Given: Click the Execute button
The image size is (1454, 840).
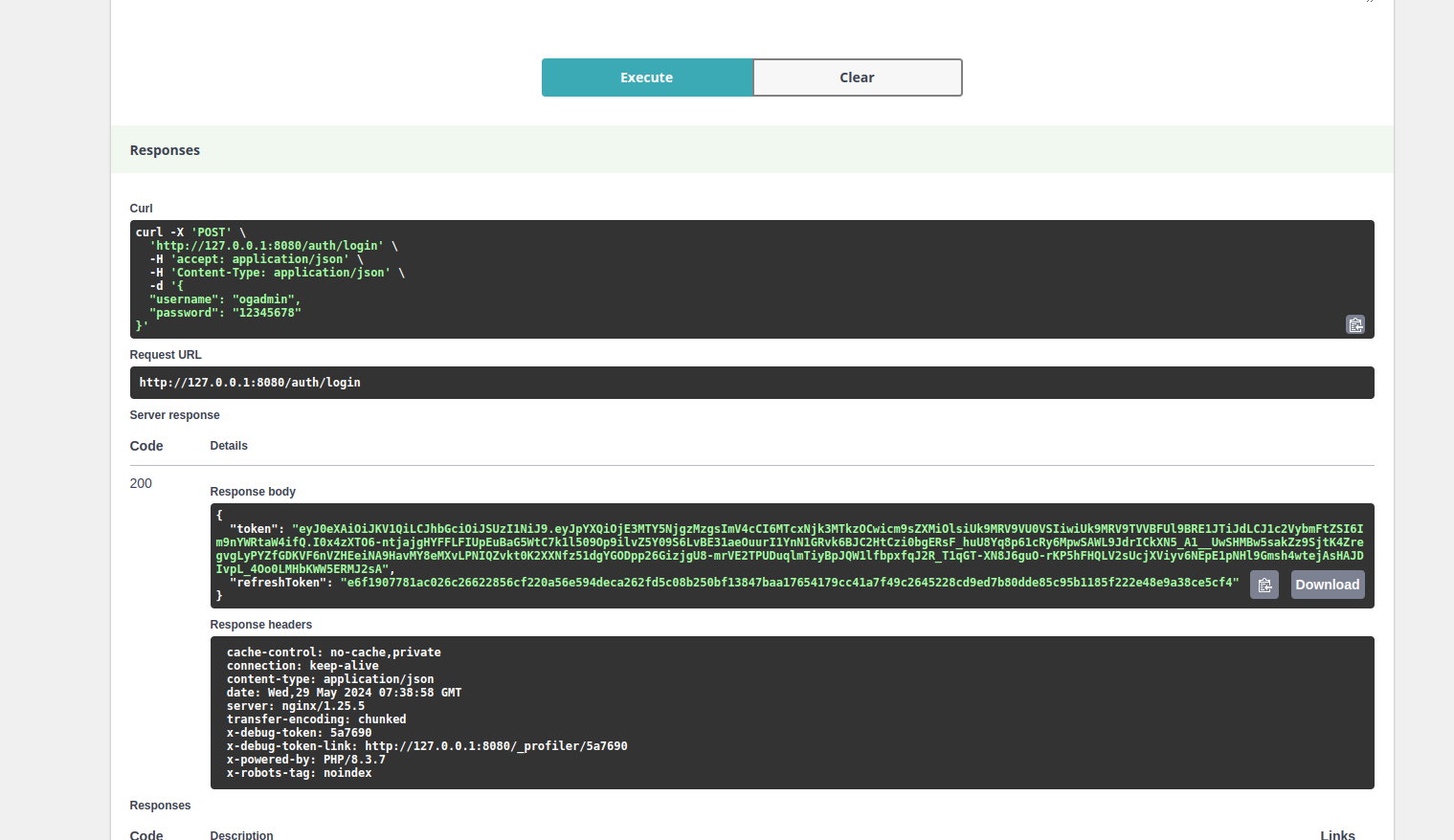Looking at the screenshot, I should [647, 77].
